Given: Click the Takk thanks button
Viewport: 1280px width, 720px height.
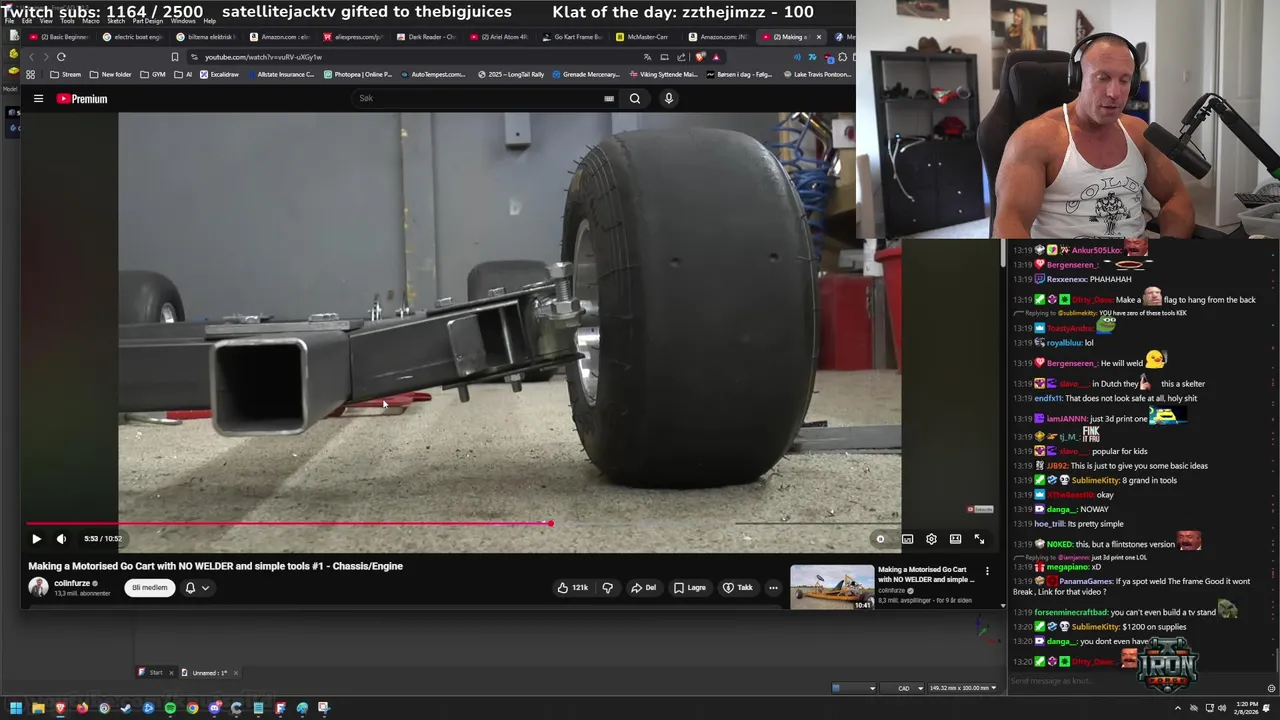Looking at the screenshot, I should [x=738, y=588].
